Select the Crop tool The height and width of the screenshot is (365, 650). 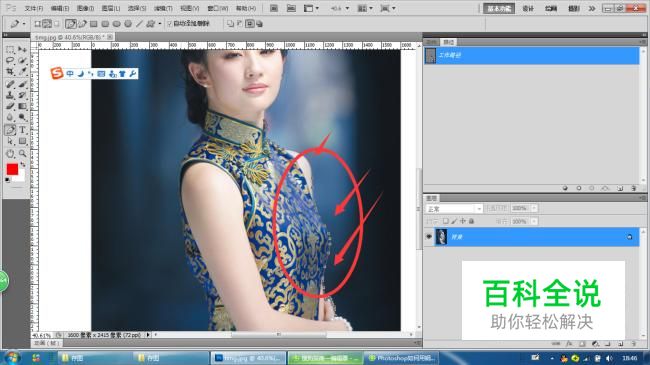10,71
